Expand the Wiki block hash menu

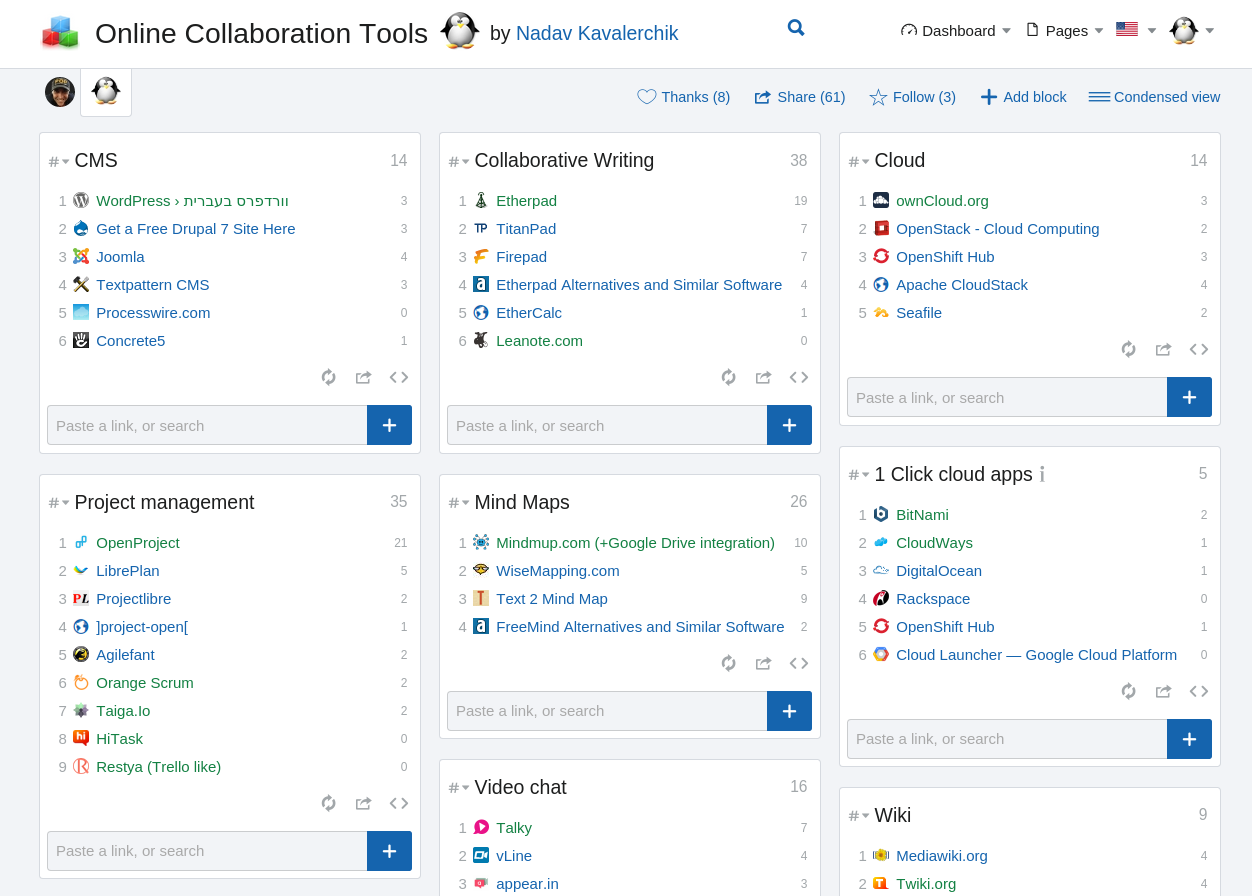(x=859, y=816)
